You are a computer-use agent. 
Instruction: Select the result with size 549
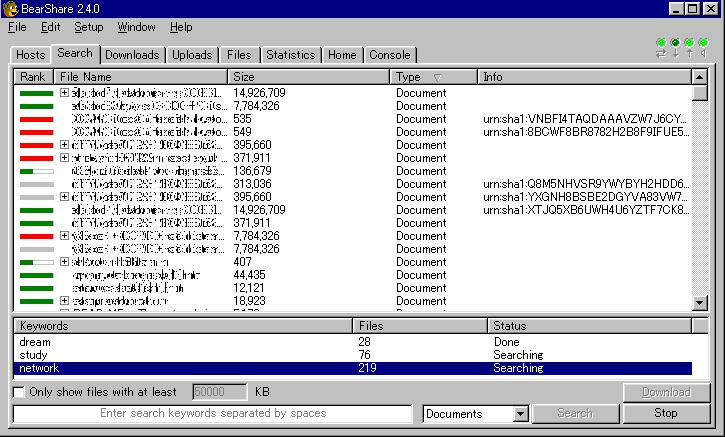click(x=353, y=132)
